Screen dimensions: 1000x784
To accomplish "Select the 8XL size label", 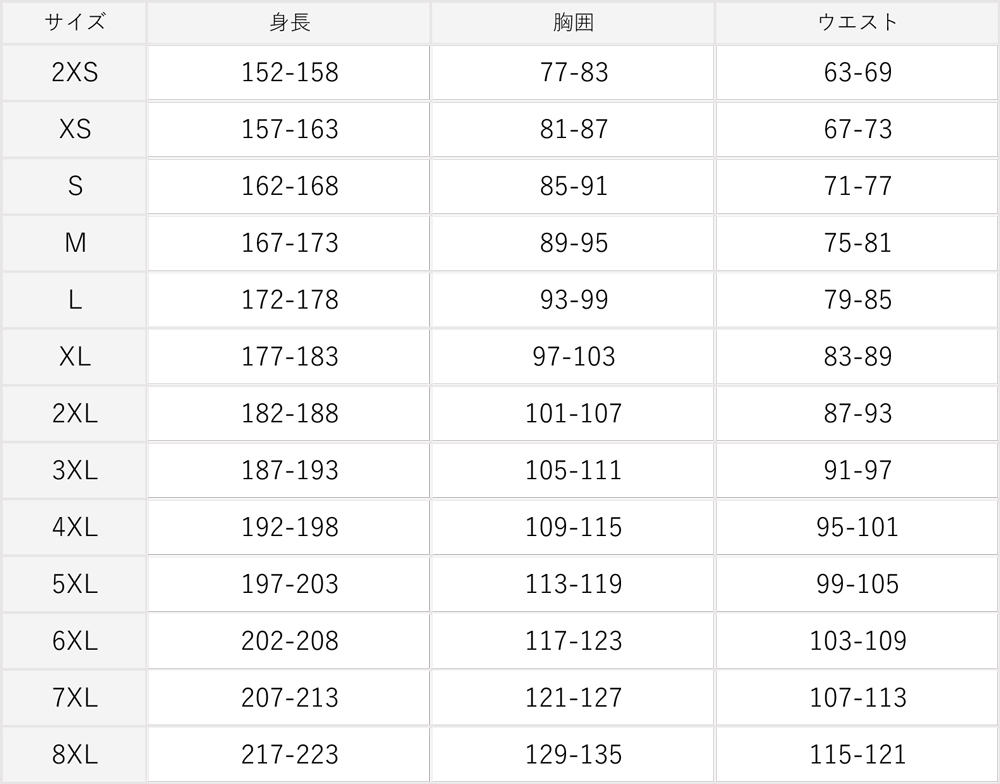I will pos(75,755).
